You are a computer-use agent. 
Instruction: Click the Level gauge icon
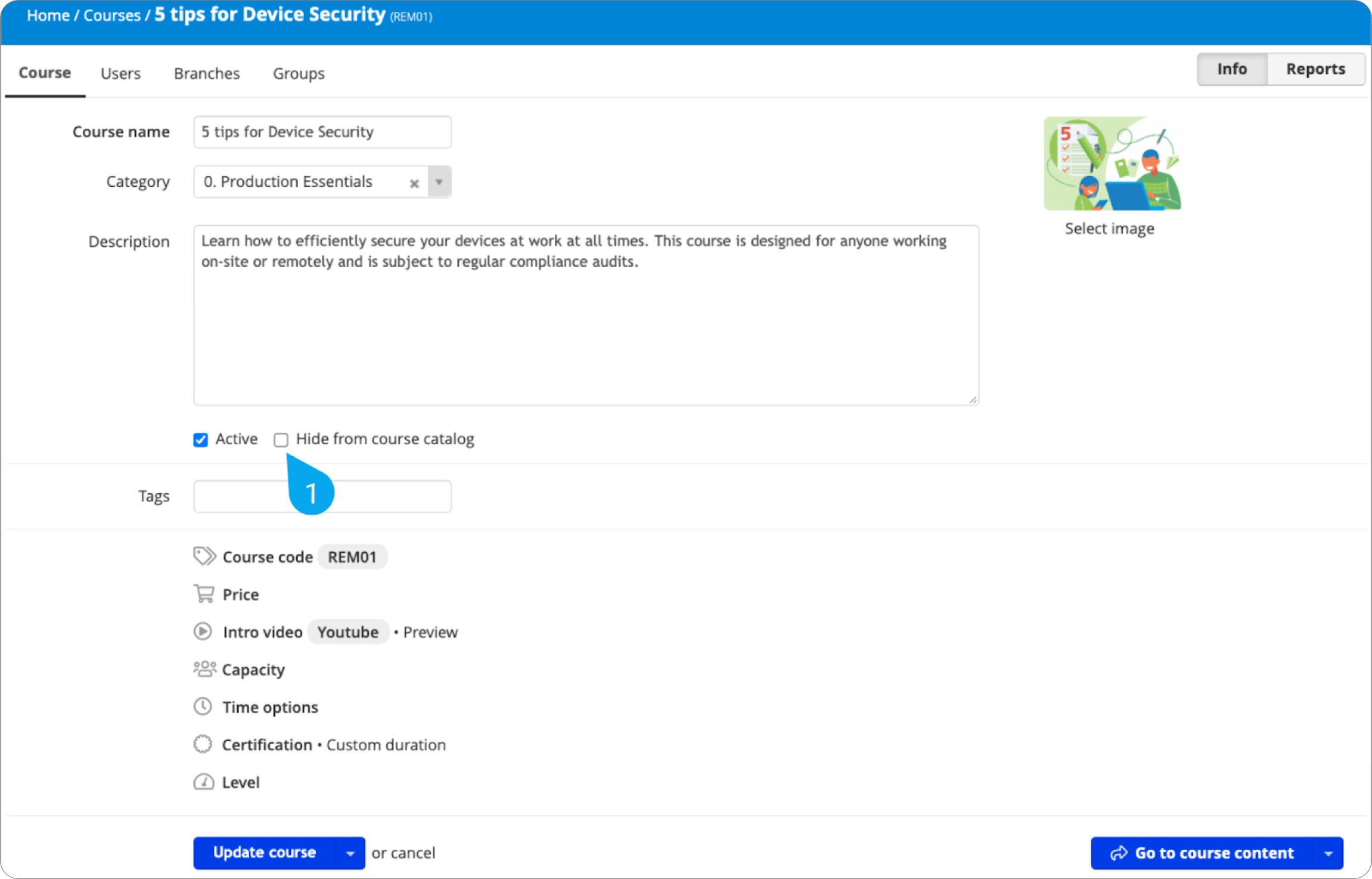[x=203, y=782]
